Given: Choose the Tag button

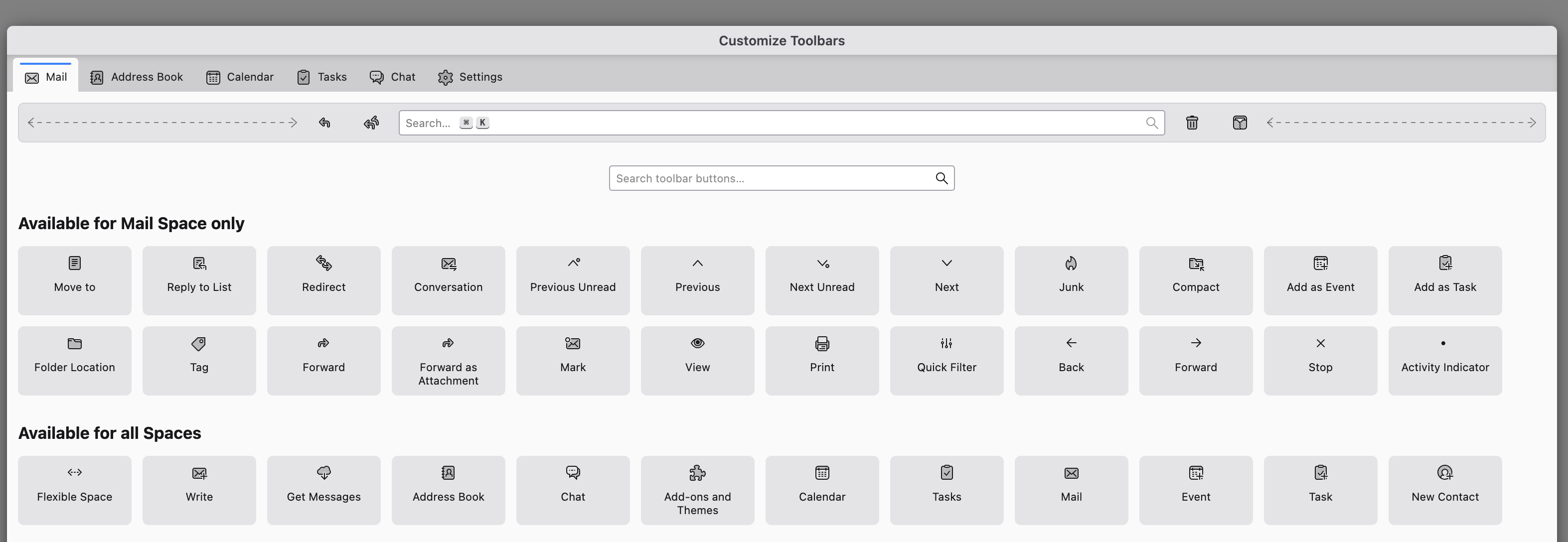Looking at the screenshot, I should coord(199,360).
